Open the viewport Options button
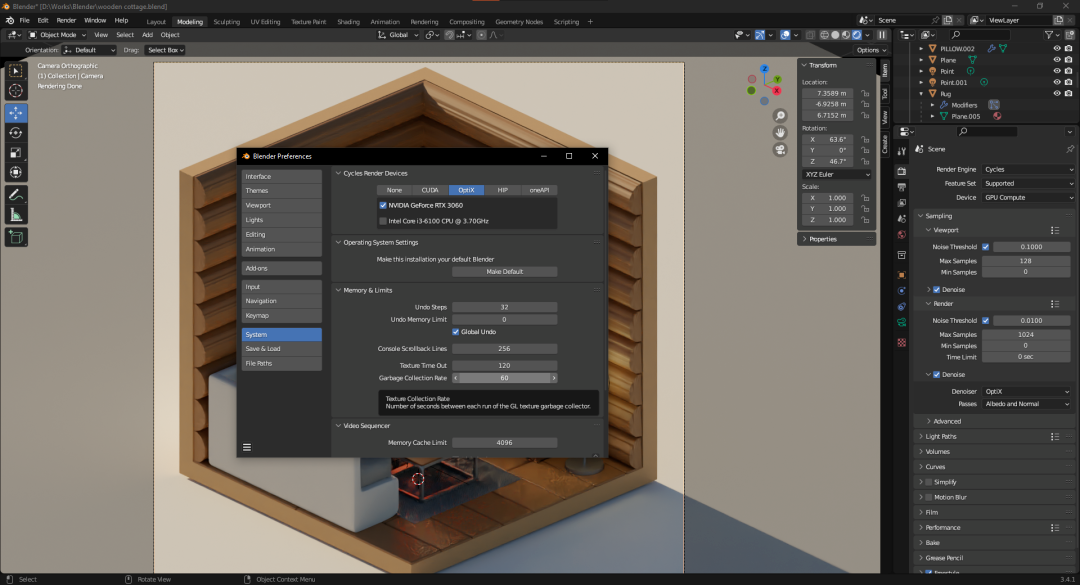The image size is (1080, 585). tap(871, 50)
